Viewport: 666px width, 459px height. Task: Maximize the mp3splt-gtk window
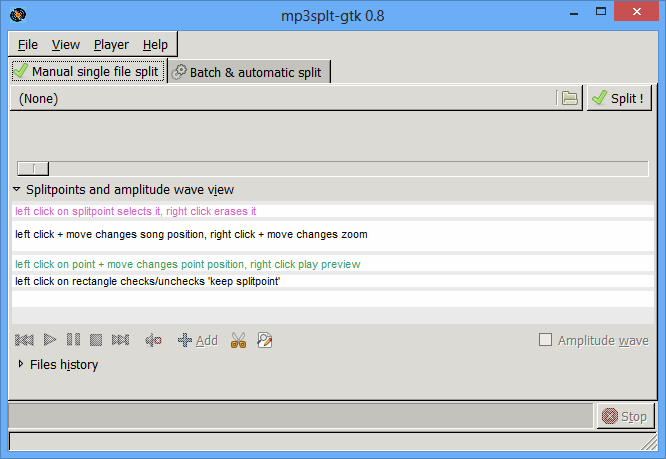[601, 12]
